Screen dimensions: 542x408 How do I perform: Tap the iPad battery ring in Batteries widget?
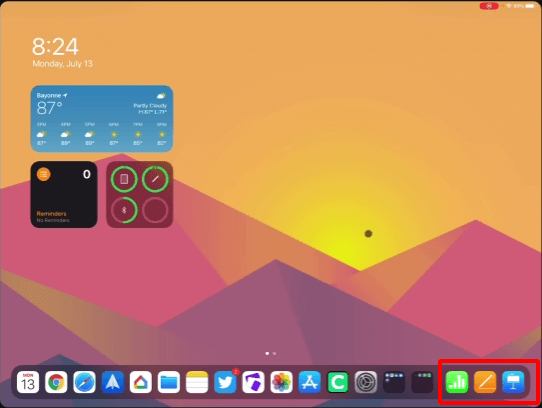[x=124, y=179]
